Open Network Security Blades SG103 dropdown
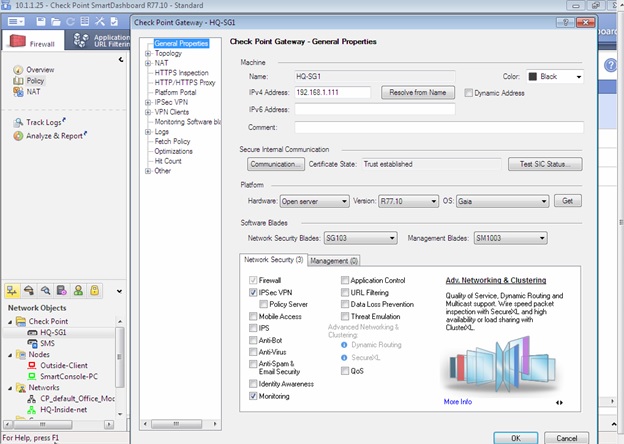This screenshot has width=624, height=444. point(361,238)
